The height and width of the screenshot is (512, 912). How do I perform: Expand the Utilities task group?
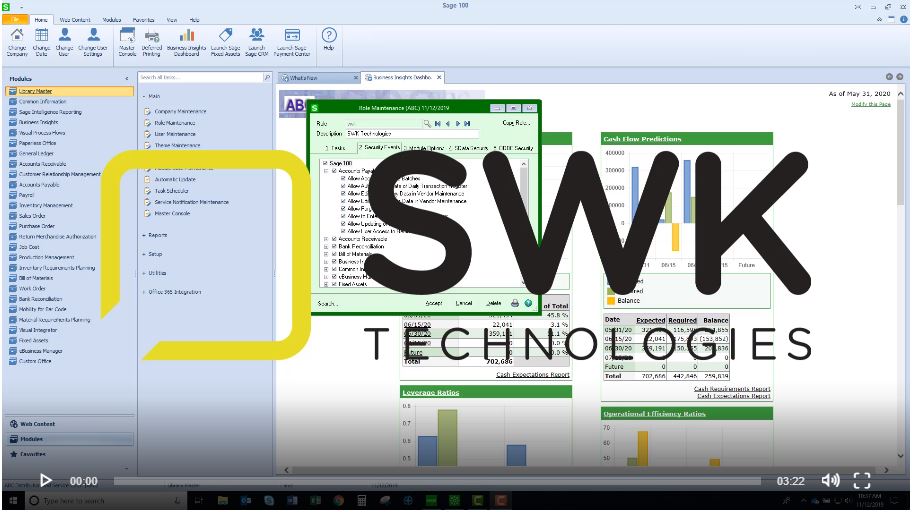point(144,273)
